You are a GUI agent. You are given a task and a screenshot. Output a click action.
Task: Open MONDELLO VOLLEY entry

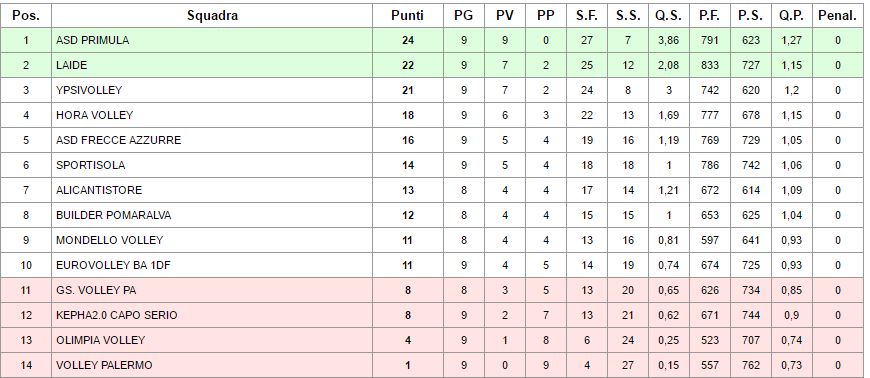pos(109,240)
